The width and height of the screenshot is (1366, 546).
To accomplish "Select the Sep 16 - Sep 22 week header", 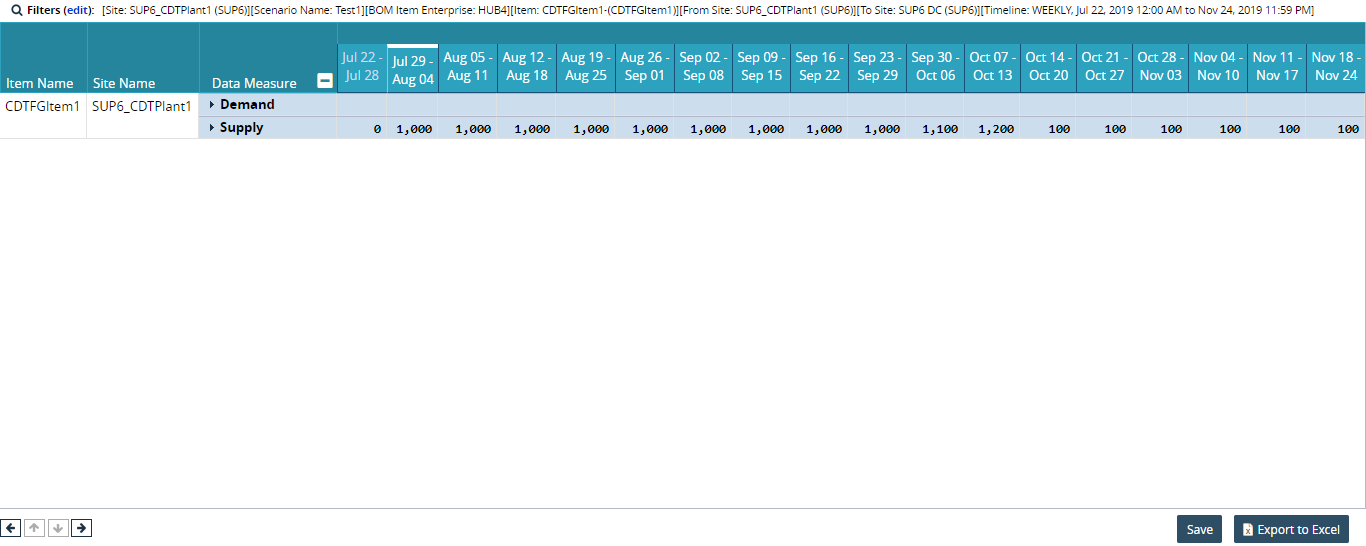I will coord(818,67).
